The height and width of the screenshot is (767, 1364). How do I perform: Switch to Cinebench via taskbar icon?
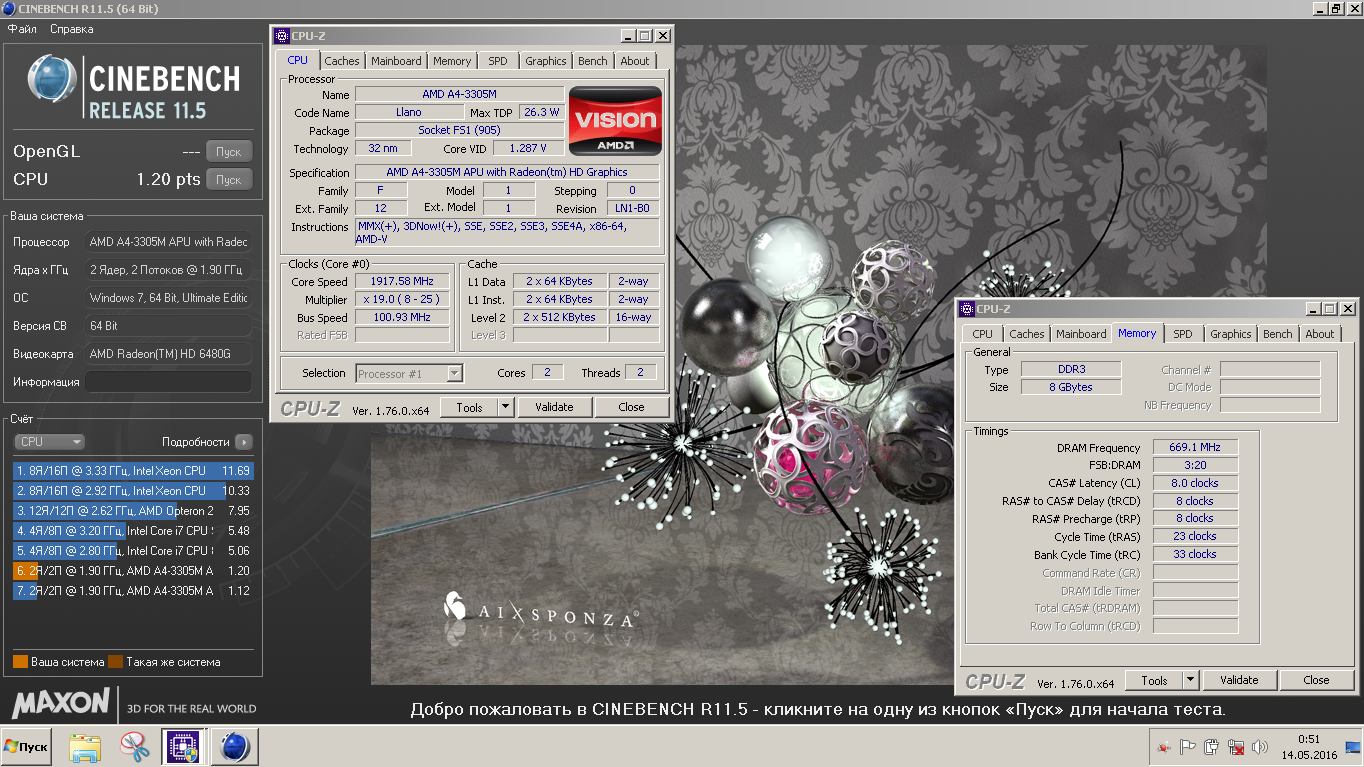[x=233, y=747]
